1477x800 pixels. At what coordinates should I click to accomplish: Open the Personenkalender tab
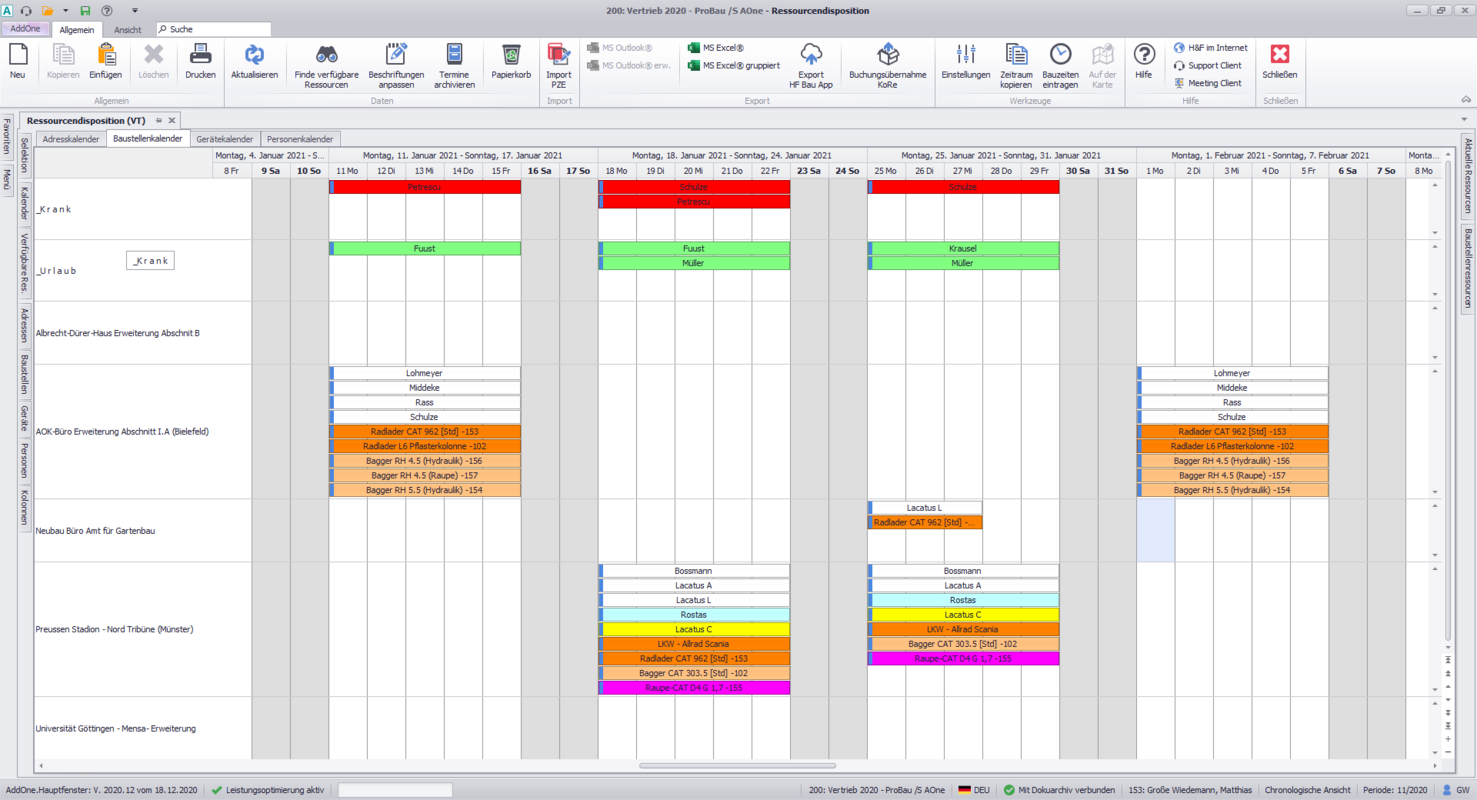[301, 139]
